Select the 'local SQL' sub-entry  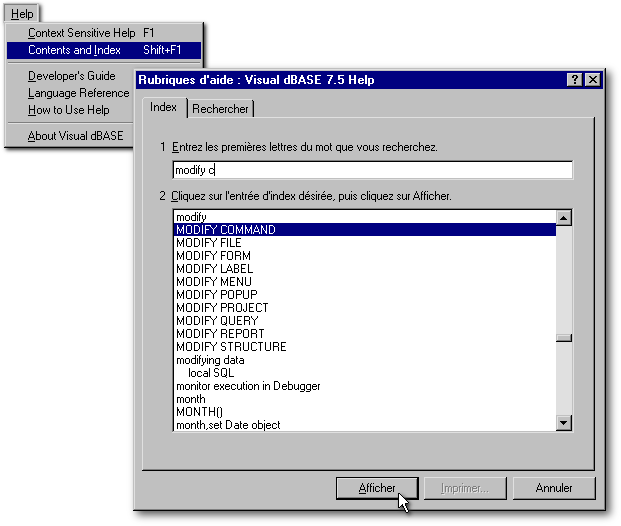coord(365,373)
